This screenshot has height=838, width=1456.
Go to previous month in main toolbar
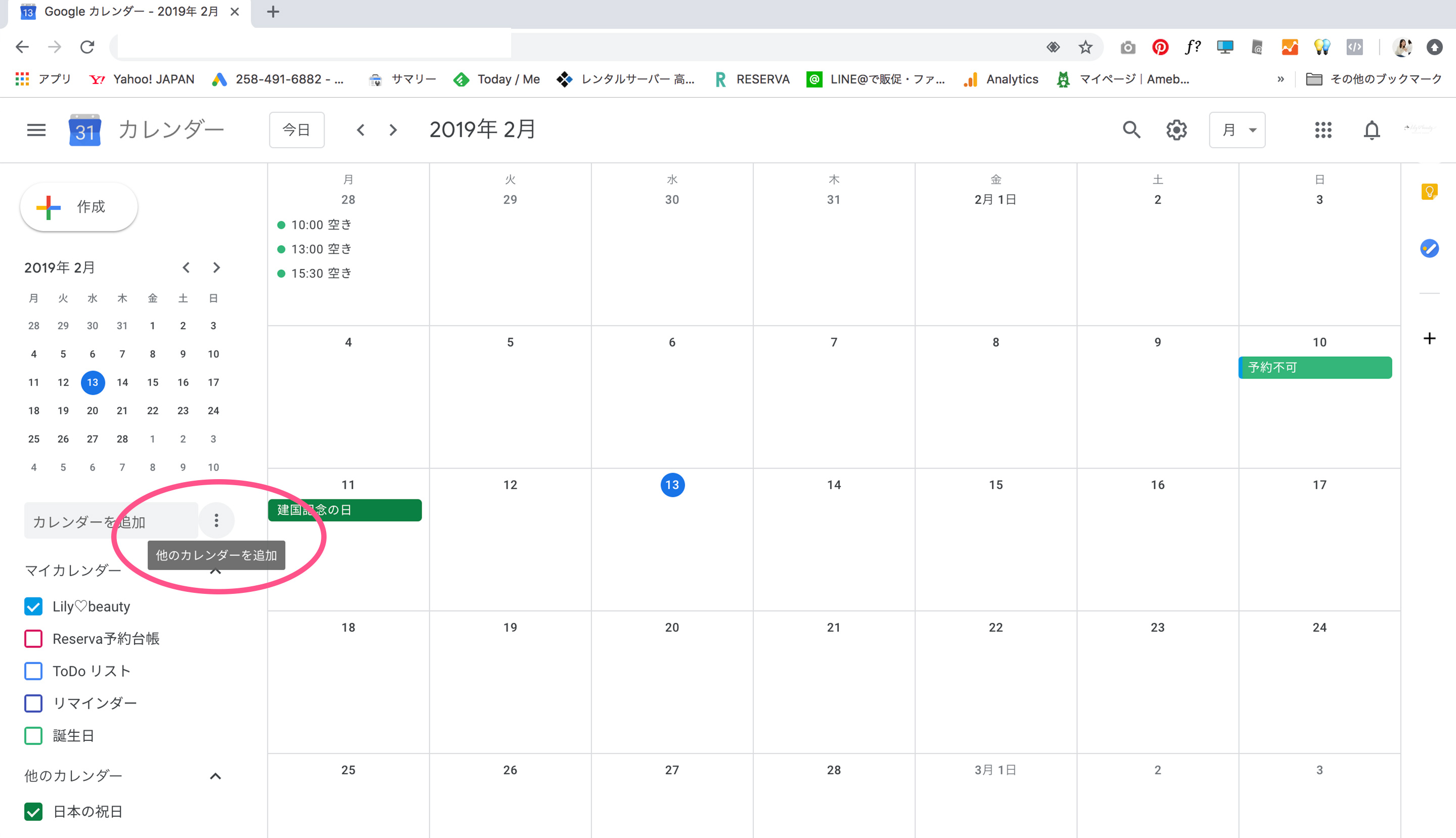coord(360,130)
